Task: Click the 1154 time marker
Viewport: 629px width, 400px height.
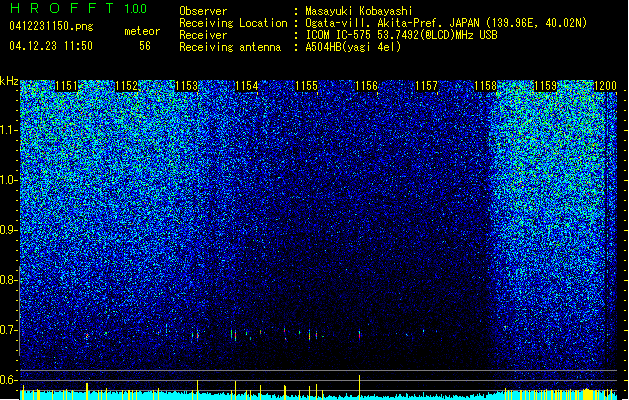Action: point(246,86)
